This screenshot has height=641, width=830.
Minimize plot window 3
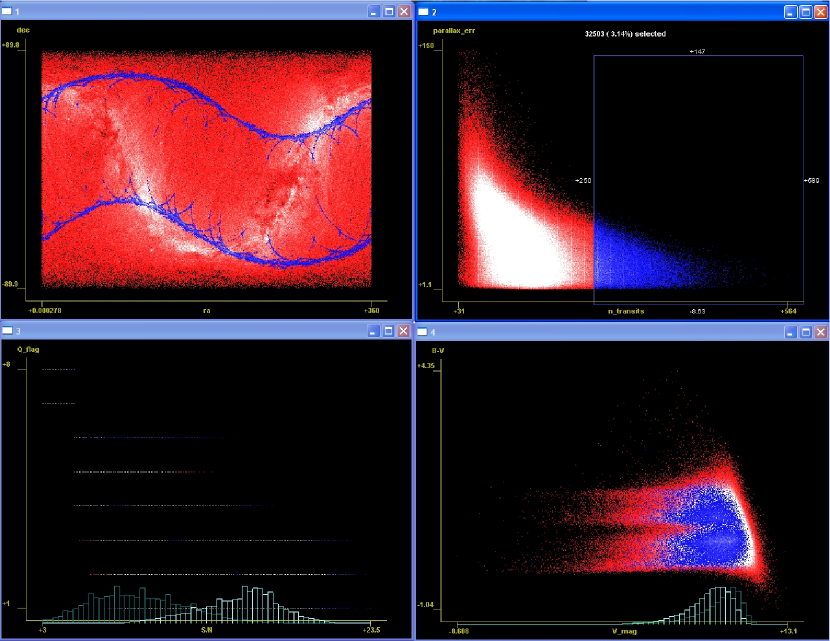[373, 330]
